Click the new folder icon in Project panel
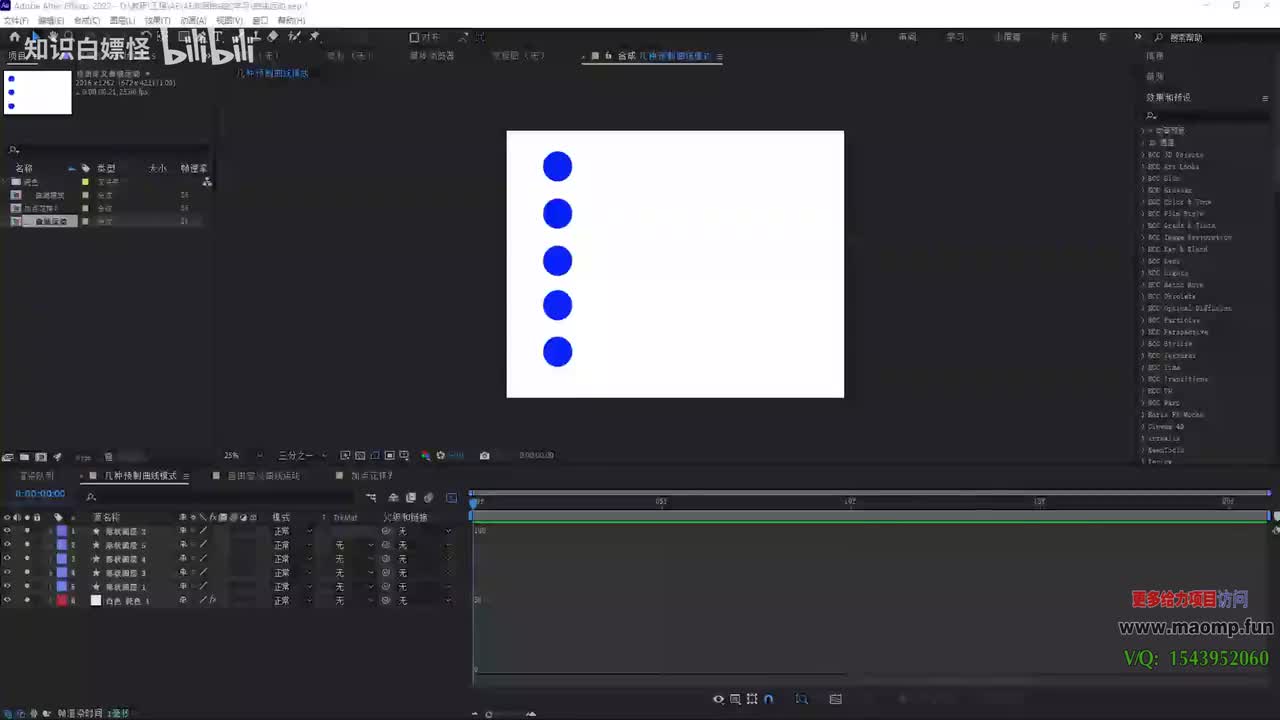1280x720 pixels. click(25, 457)
